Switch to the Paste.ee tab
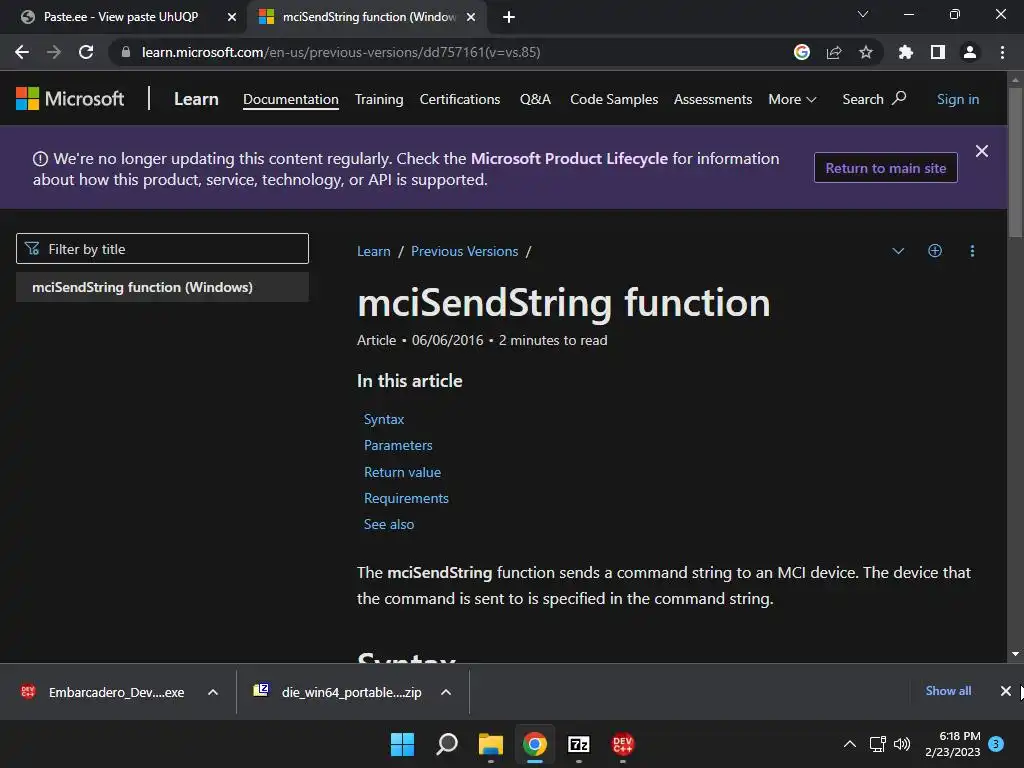Screen dimensions: 1024x768 tap(121, 17)
